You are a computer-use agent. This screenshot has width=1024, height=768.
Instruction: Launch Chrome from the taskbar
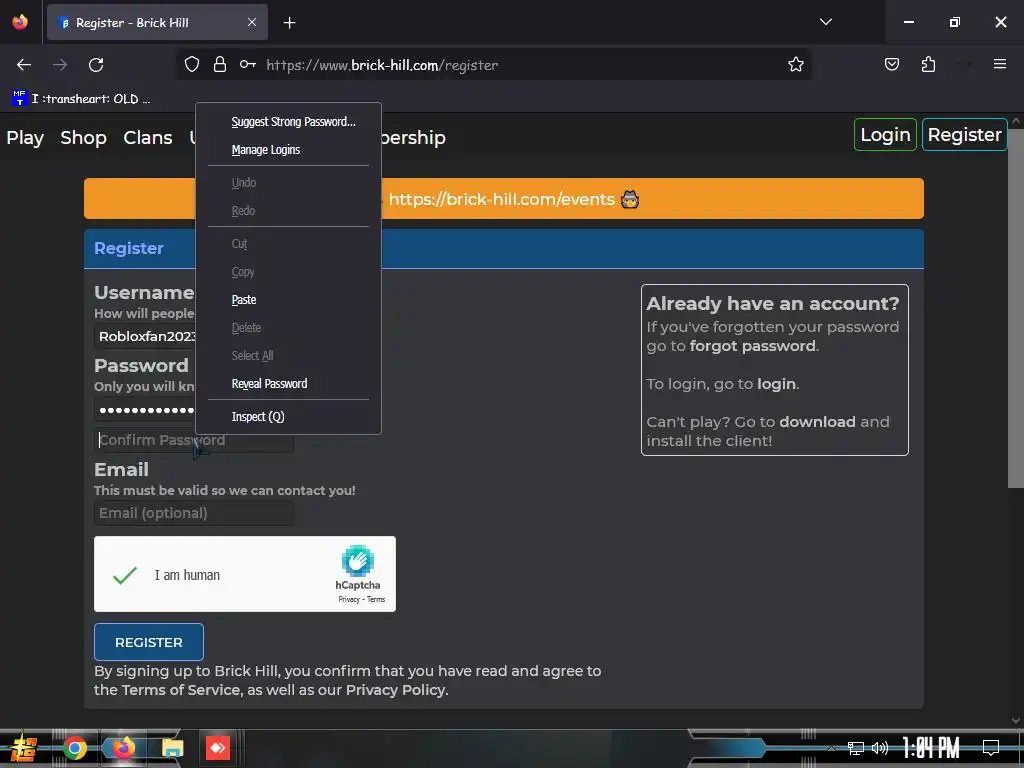[75, 748]
